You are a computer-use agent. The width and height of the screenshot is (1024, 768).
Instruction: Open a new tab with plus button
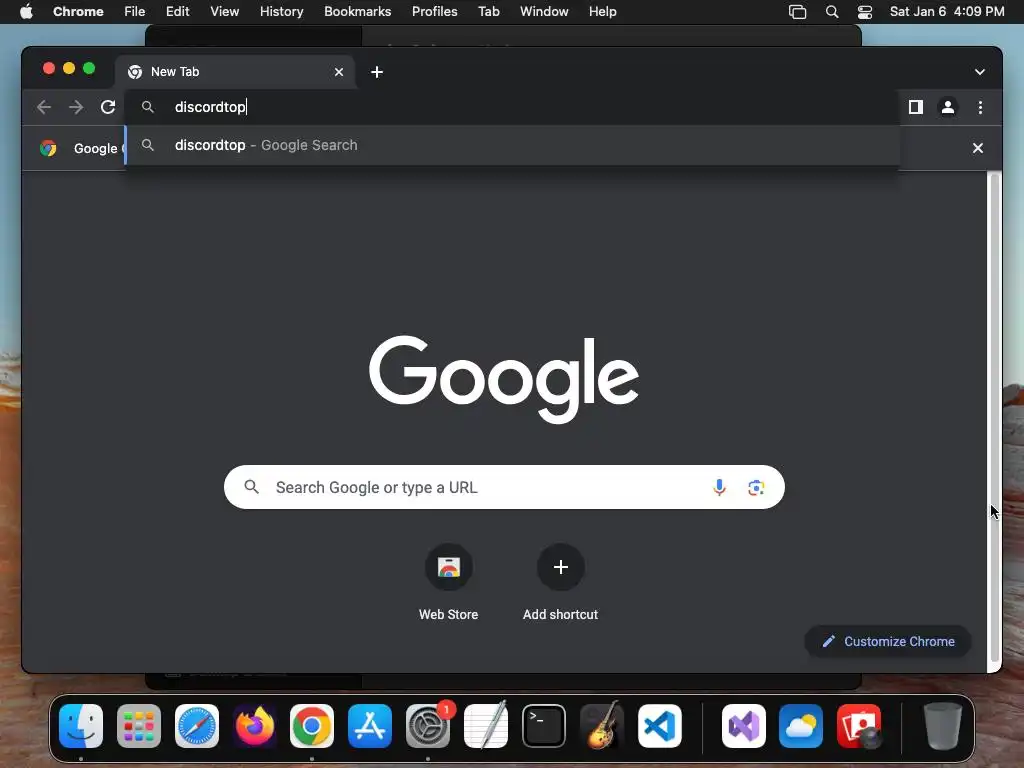[377, 72]
